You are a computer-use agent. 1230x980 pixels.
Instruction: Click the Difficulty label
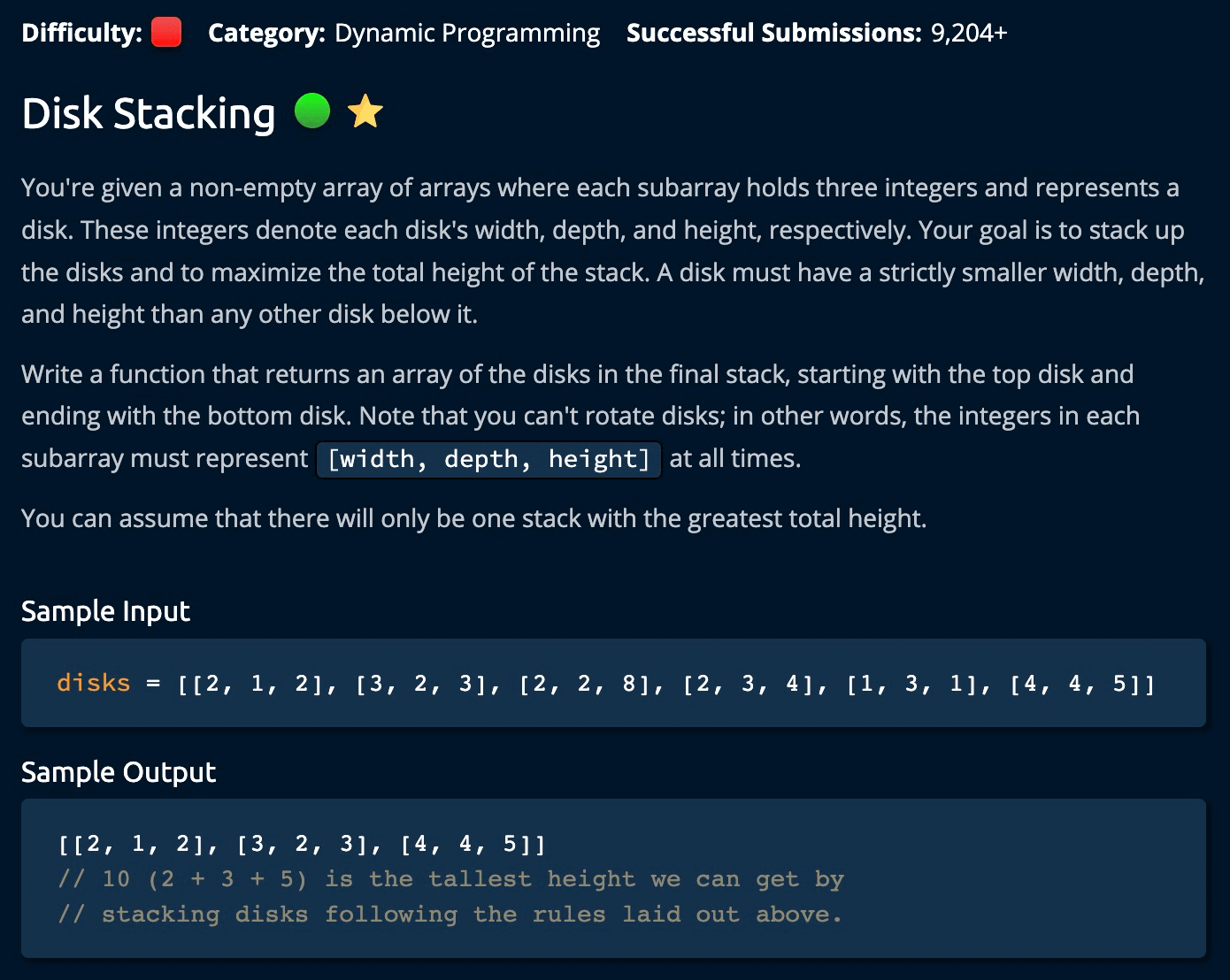click(x=81, y=33)
